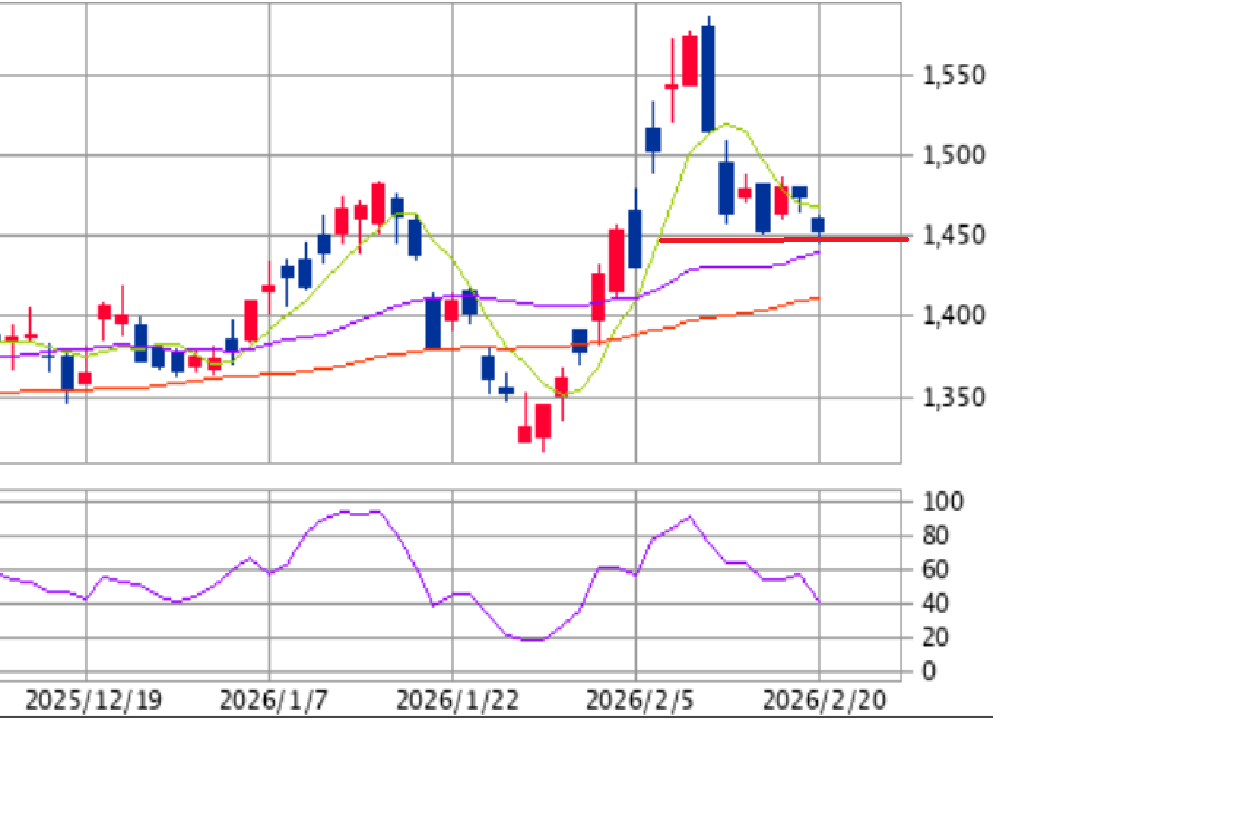Click the 2026/1/7 date label
Screen dimensions: 1260x815
[x=272, y=700]
